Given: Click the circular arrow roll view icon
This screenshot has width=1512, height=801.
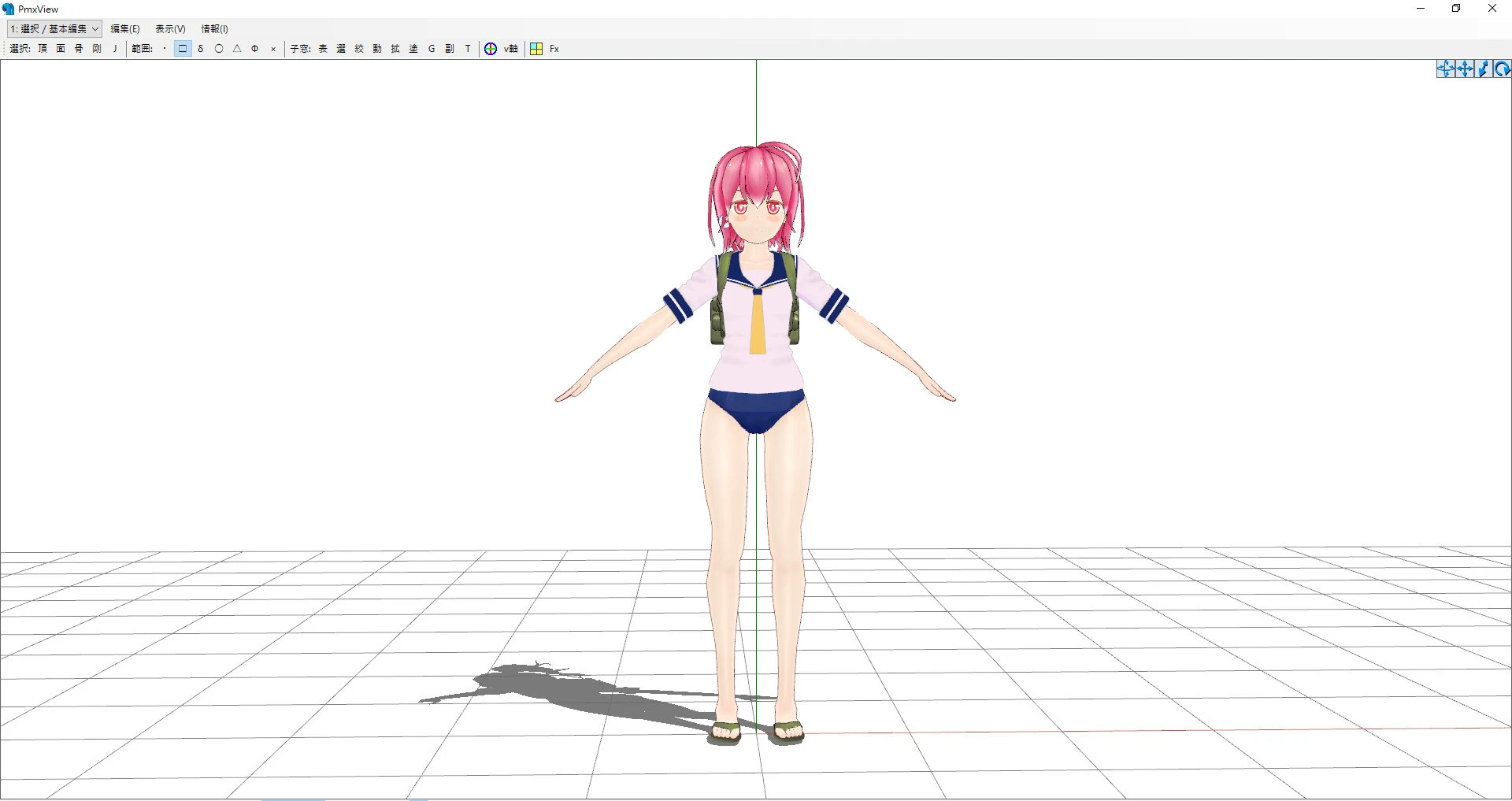Looking at the screenshot, I should [x=1502, y=69].
